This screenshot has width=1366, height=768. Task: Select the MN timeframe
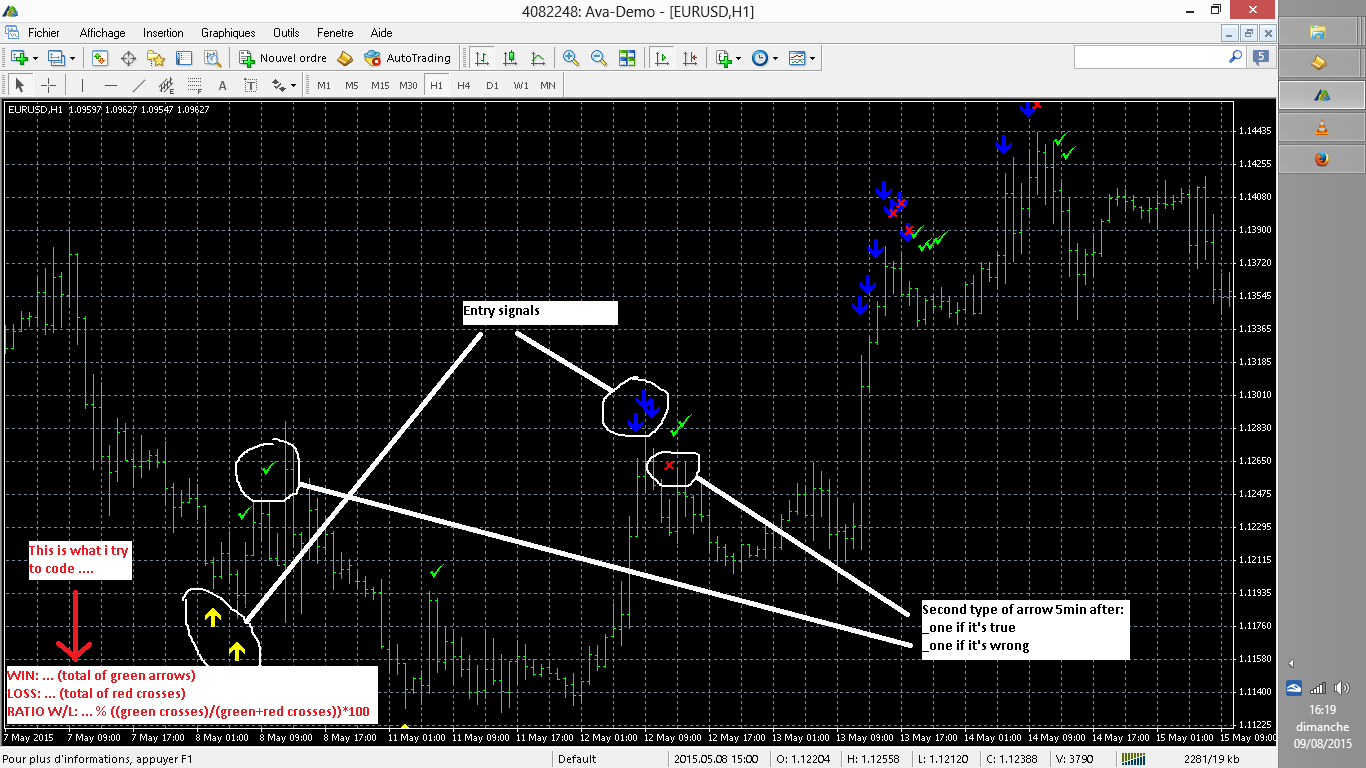[548, 85]
